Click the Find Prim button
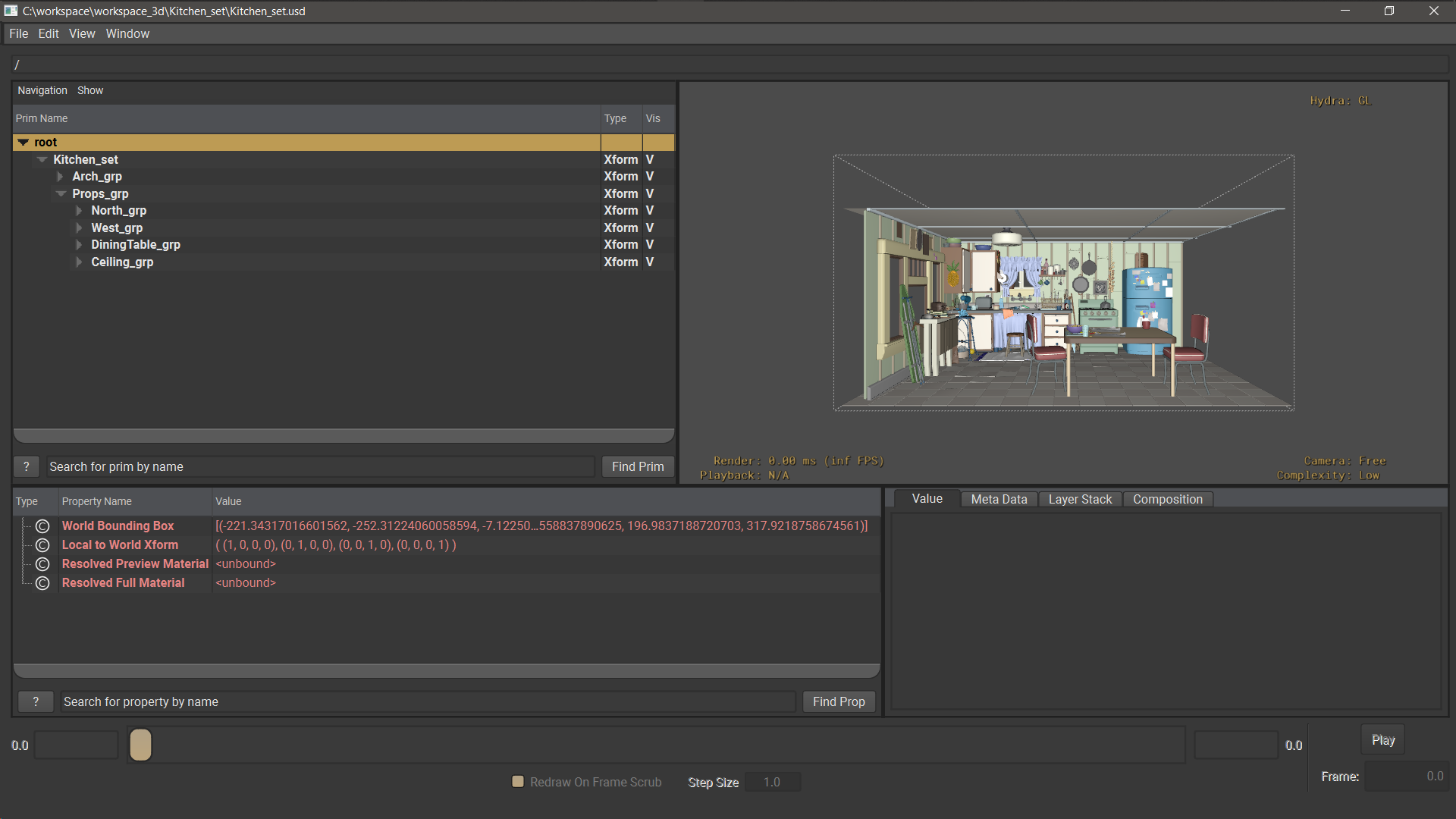This screenshot has height=819, width=1456. 637,466
